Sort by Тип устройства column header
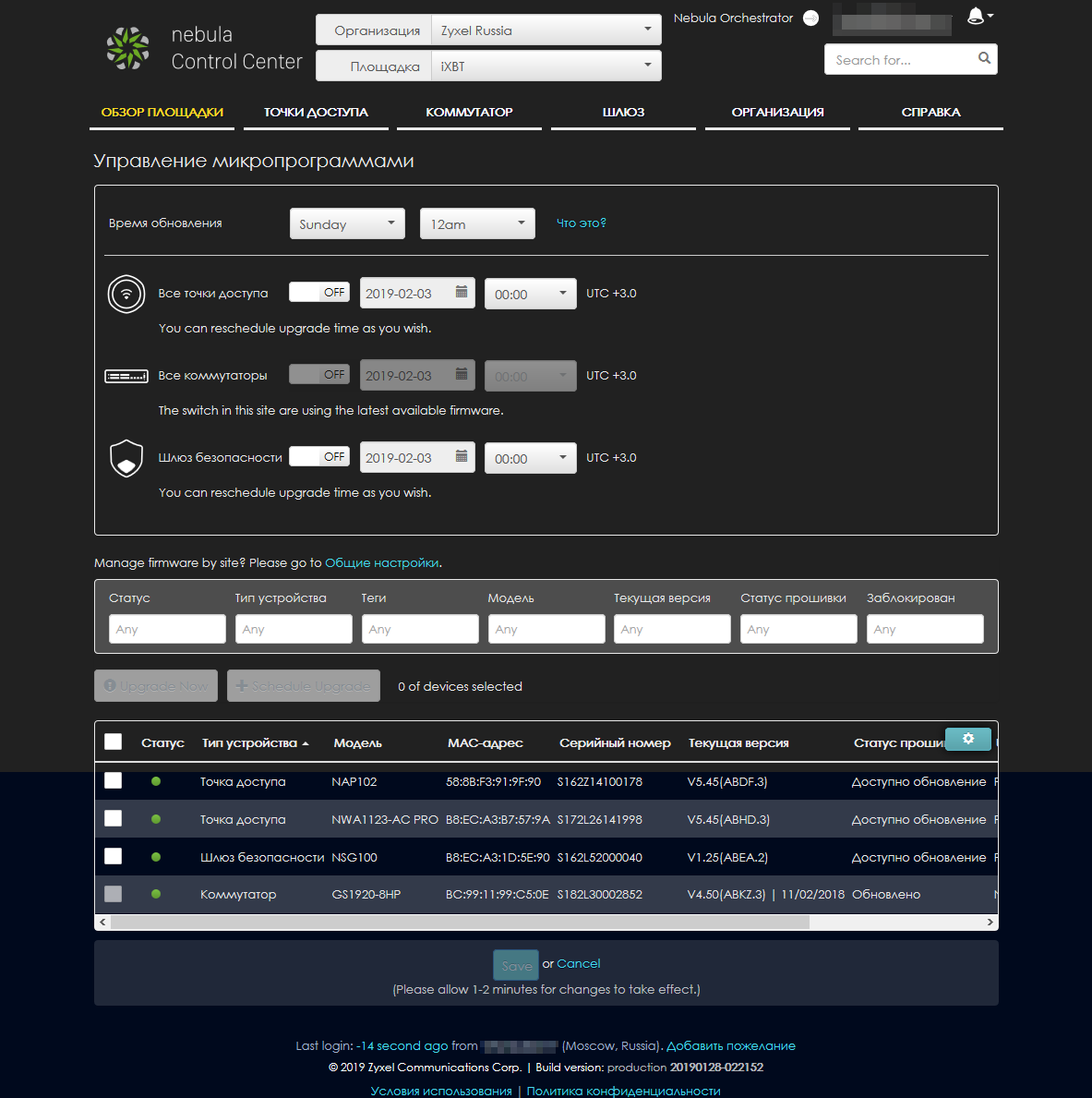Viewport: 1092px width, 1098px height. (256, 743)
